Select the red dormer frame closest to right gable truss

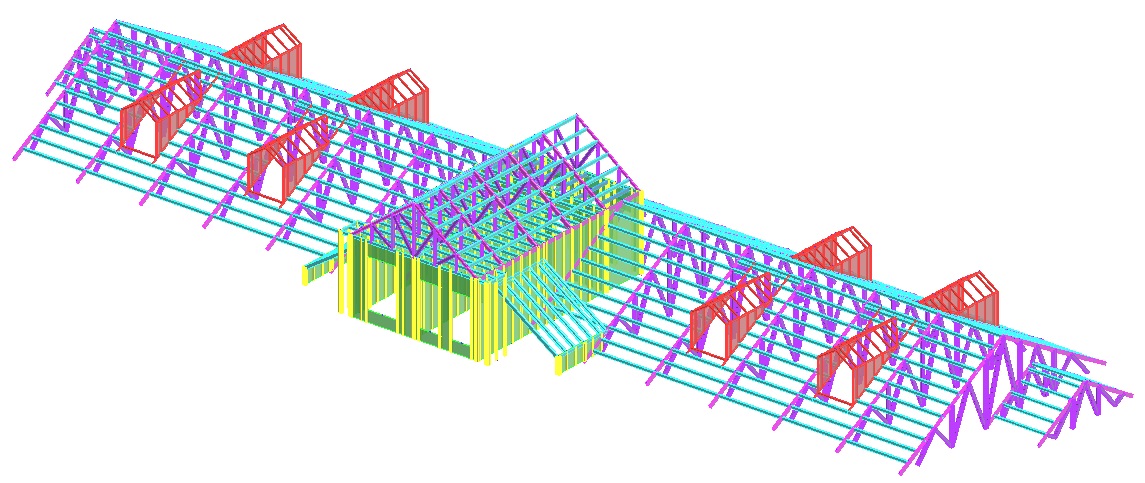click(856, 362)
